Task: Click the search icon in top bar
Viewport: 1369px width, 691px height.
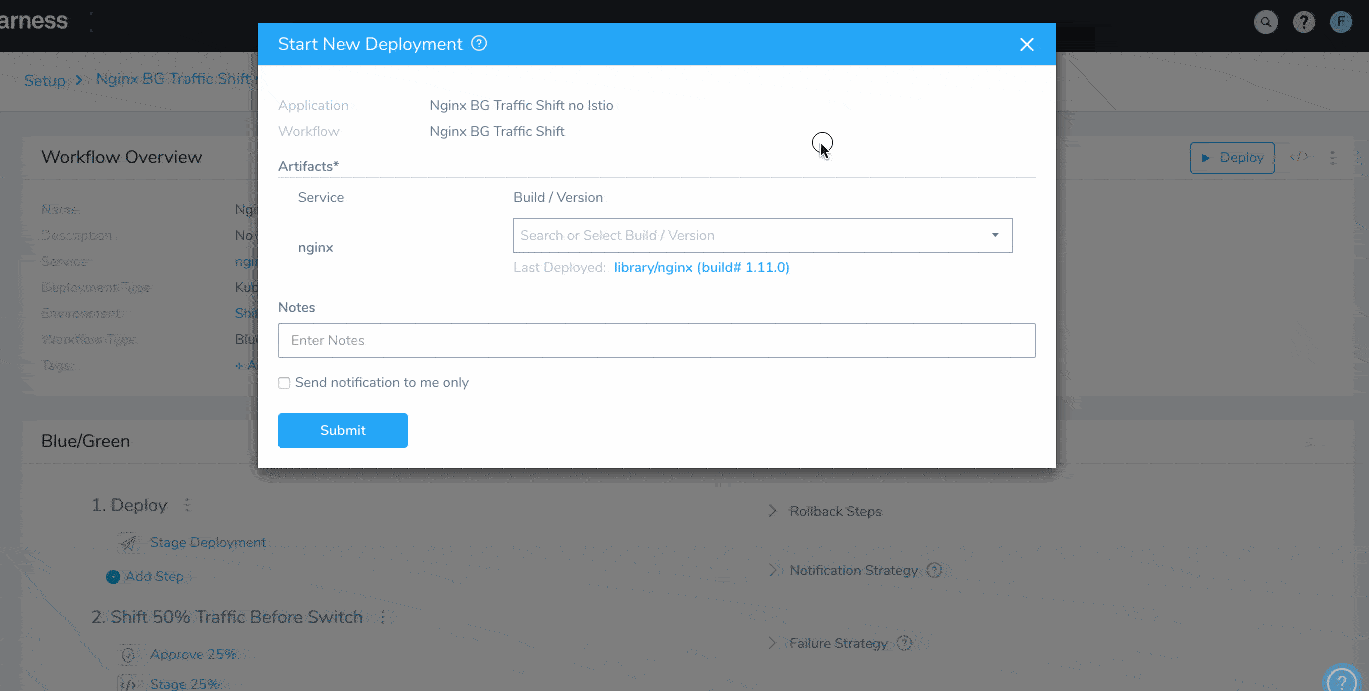Action: pyautogui.click(x=1266, y=22)
